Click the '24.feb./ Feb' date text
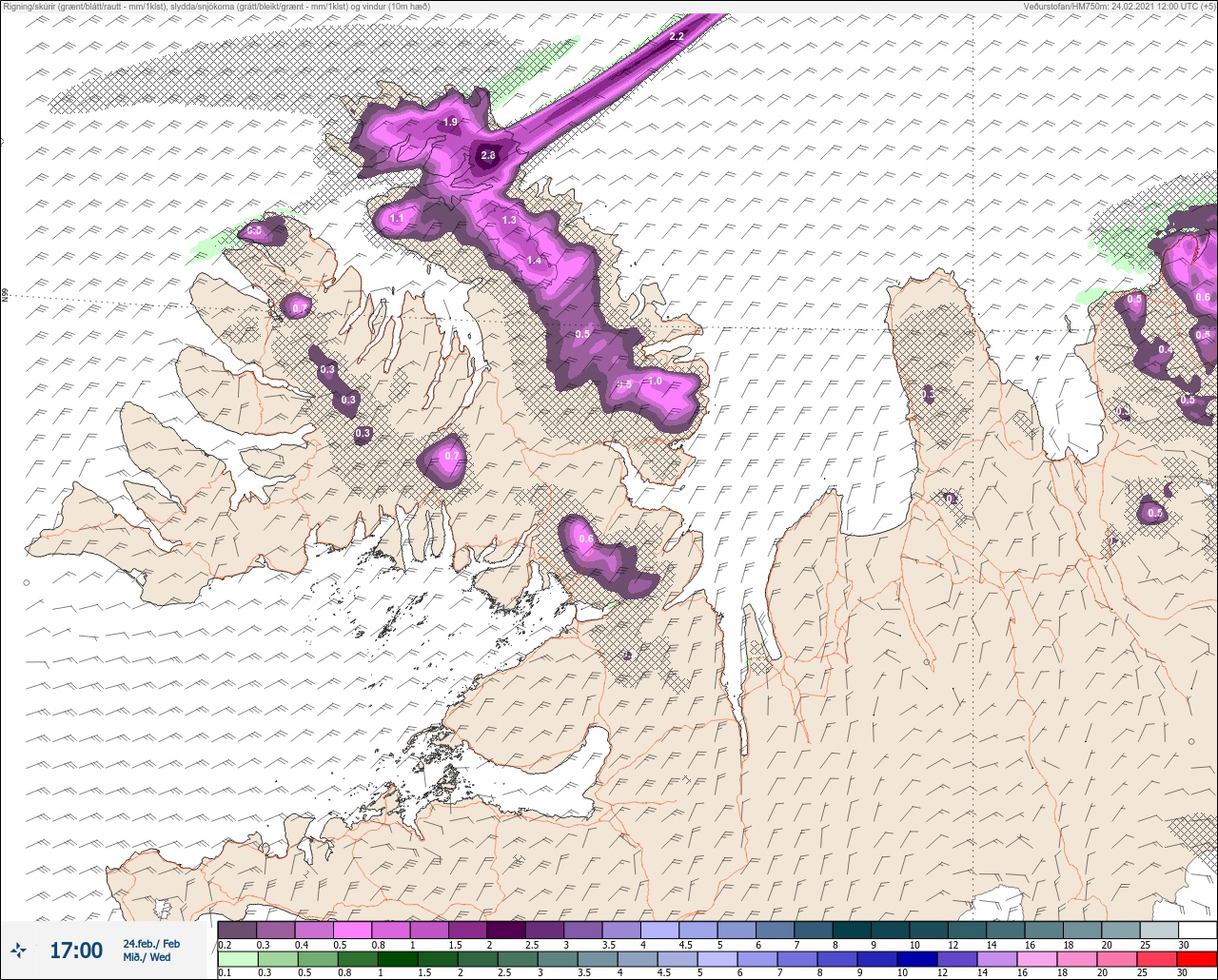Screen dimensions: 1218x980 tap(150, 943)
